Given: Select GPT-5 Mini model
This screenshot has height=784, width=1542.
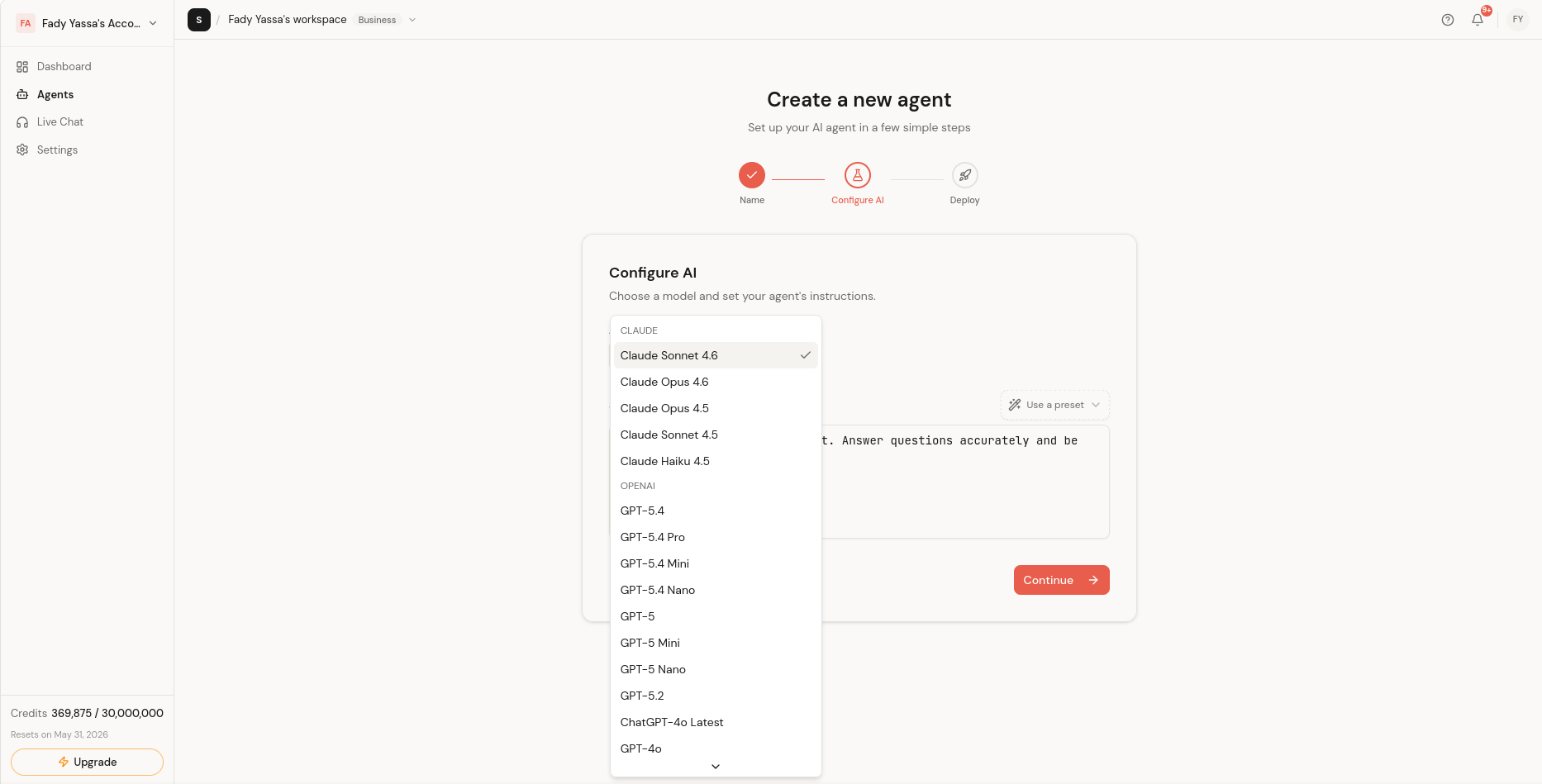Looking at the screenshot, I should tap(716, 643).
